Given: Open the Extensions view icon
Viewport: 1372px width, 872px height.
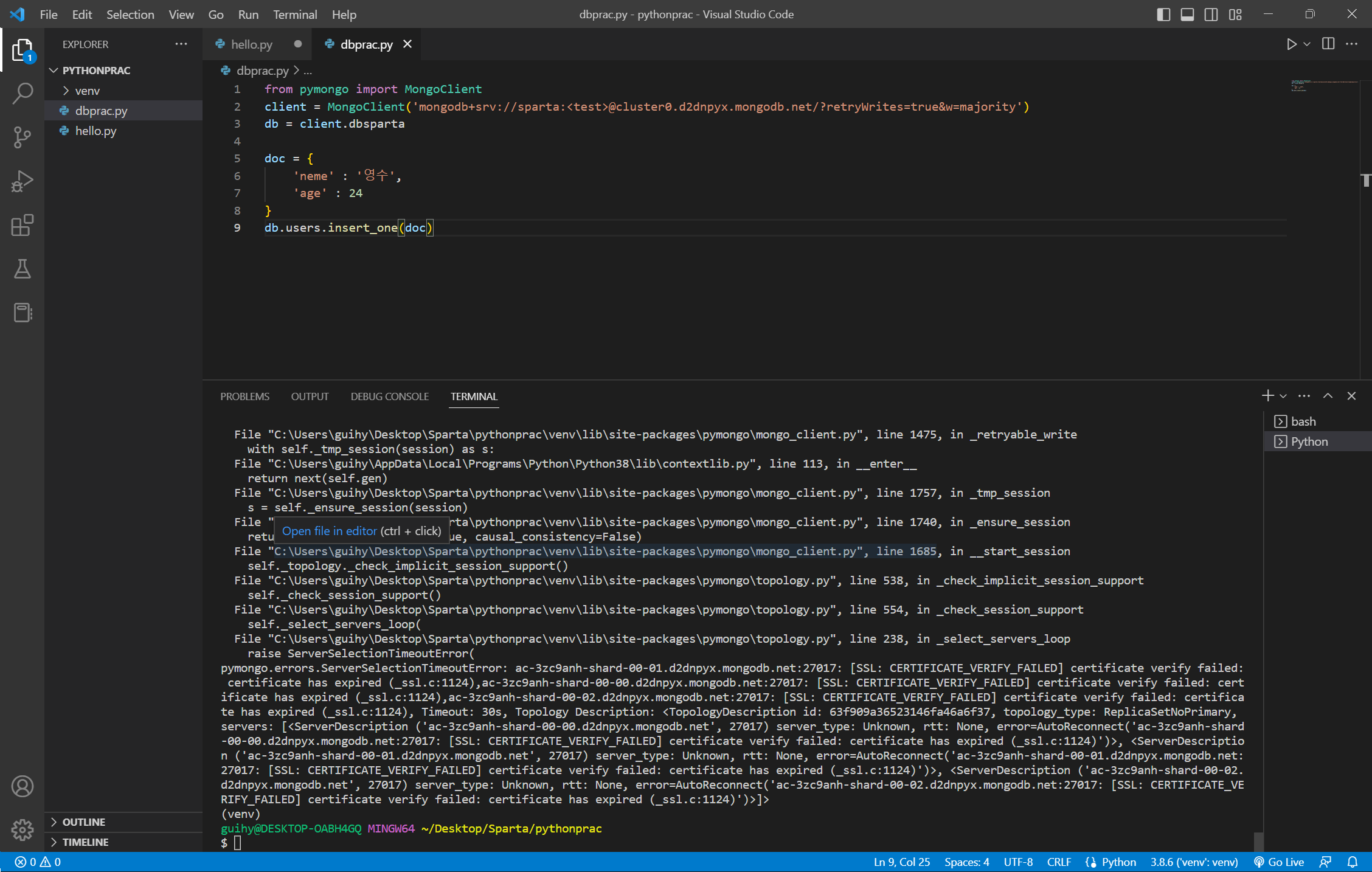Looking at the screenshot, I should pos(23,225).
